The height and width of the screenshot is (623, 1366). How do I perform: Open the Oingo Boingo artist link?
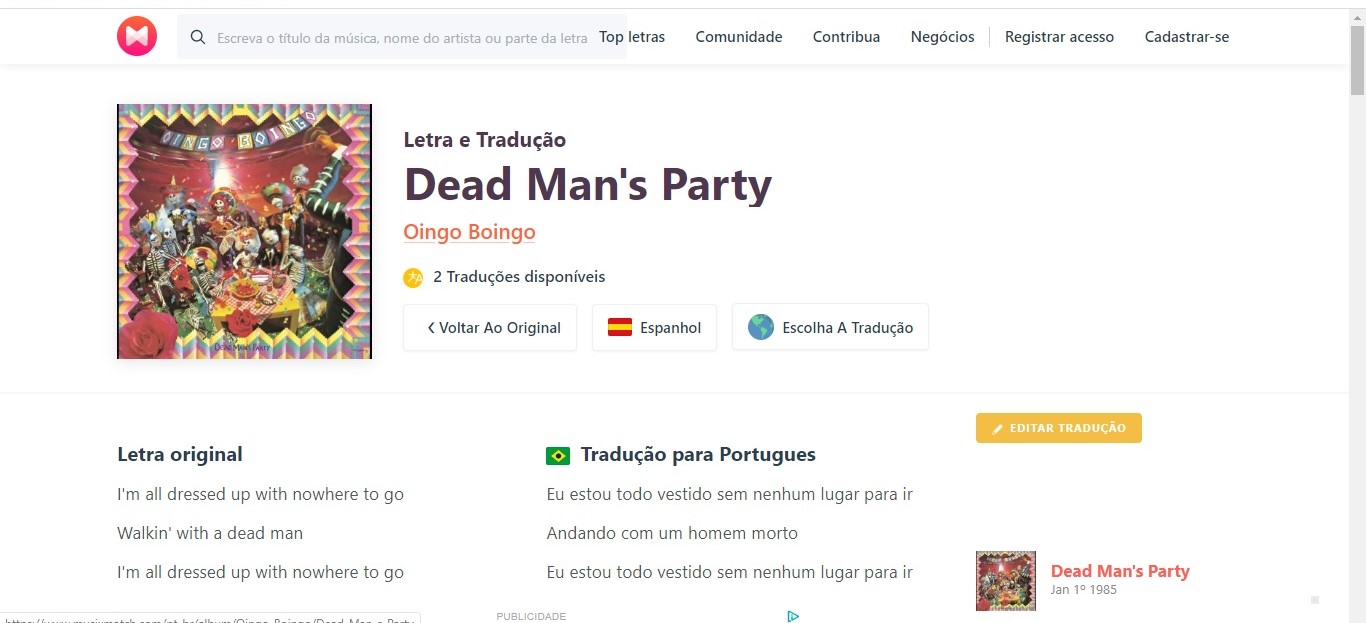469,232
